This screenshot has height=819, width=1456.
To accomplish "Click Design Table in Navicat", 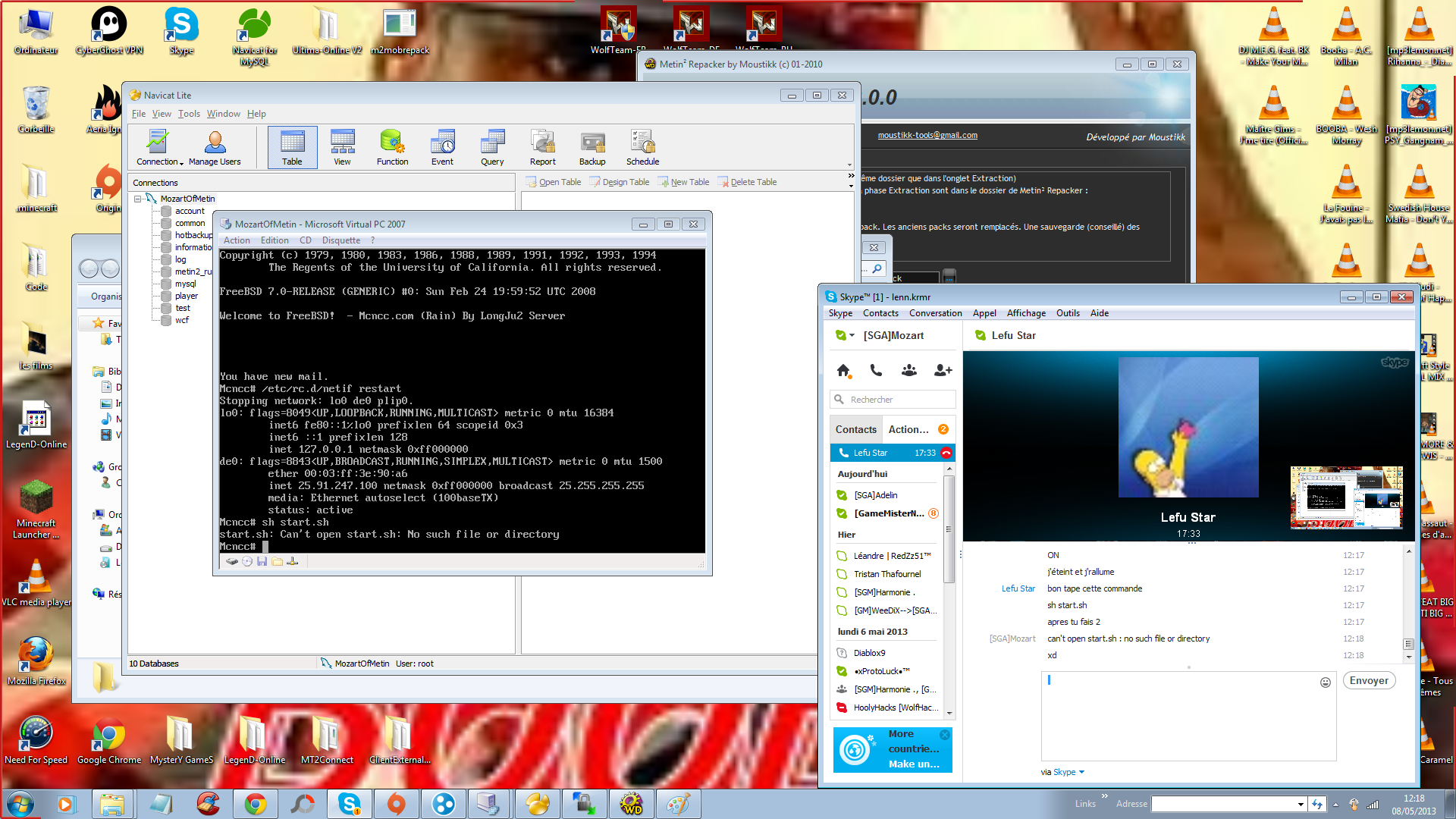I will [620, 182].
